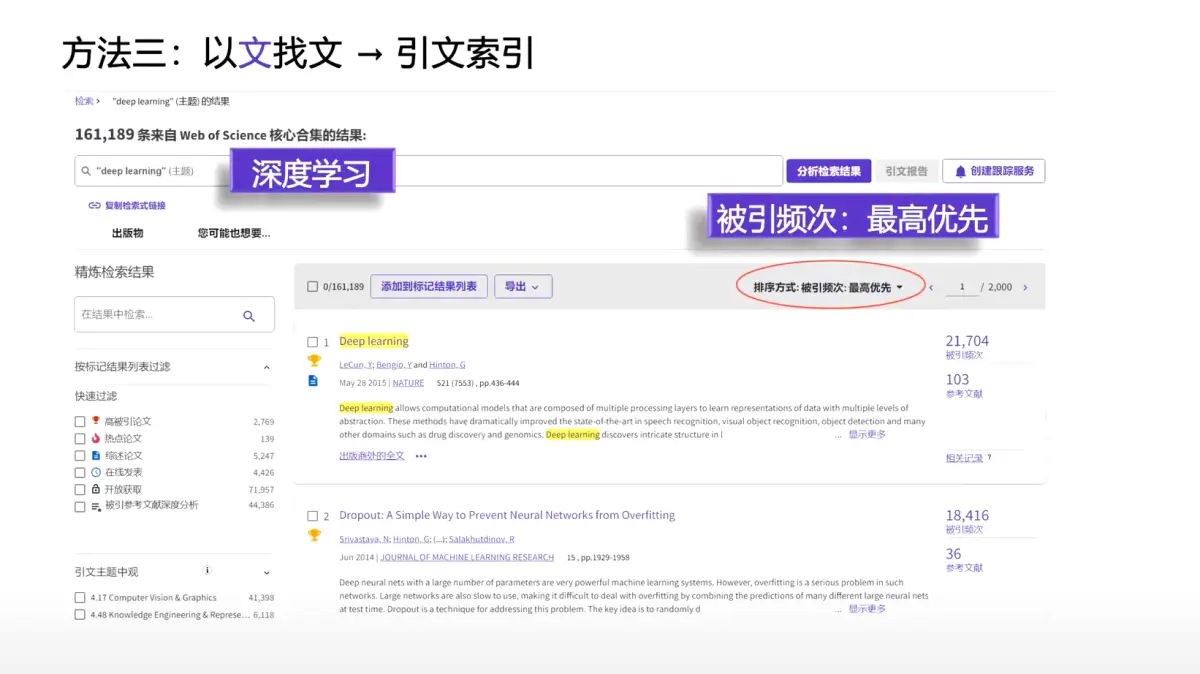Click trophy icon beside Dropout result

click(x=314, y=535)
